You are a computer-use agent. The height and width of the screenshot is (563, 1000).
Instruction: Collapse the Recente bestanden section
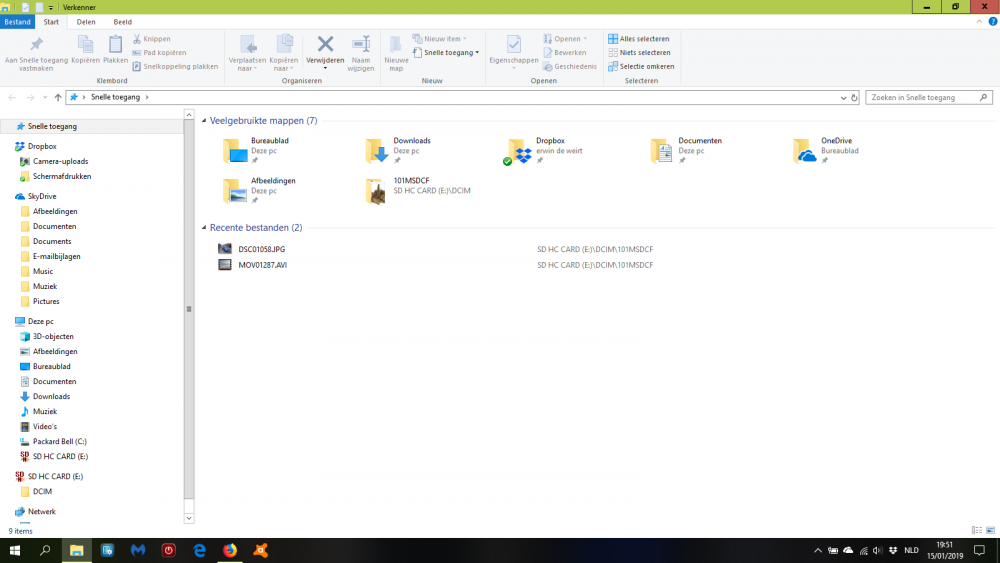pyautogui.click(x=205, y=228)
